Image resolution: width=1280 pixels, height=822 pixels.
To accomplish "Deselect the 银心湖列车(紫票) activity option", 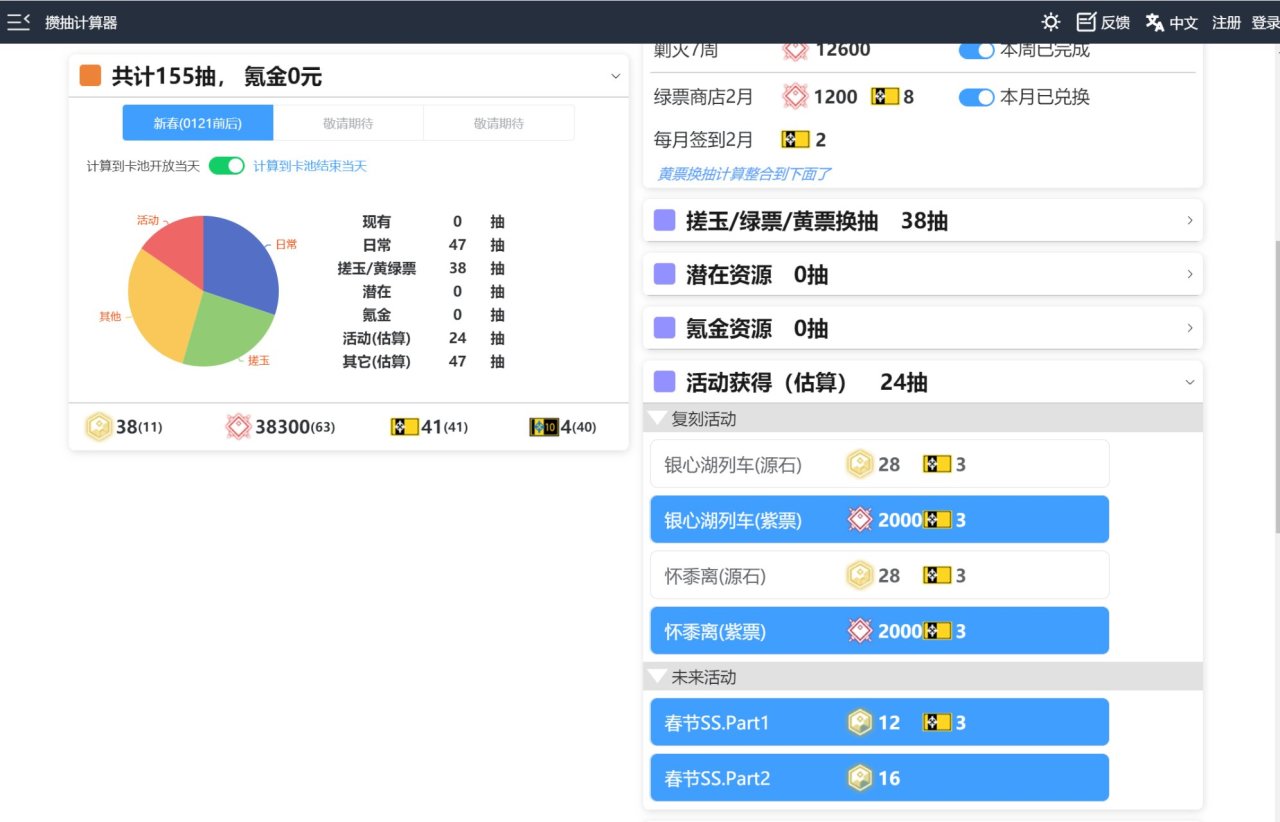I will click(x=880, y=520).
